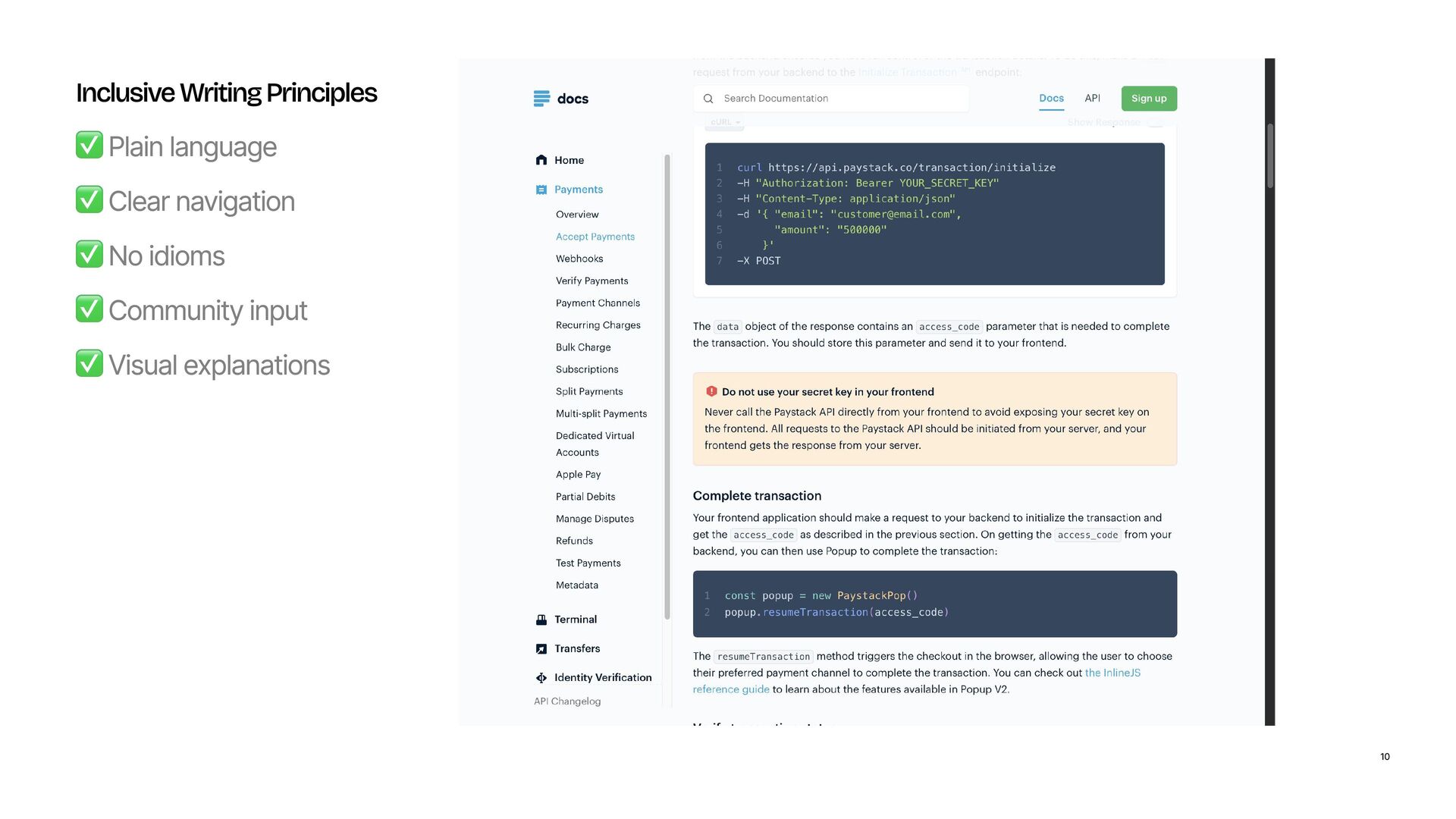
Task: Click the Search Documentation field
Action: point(834,99)
